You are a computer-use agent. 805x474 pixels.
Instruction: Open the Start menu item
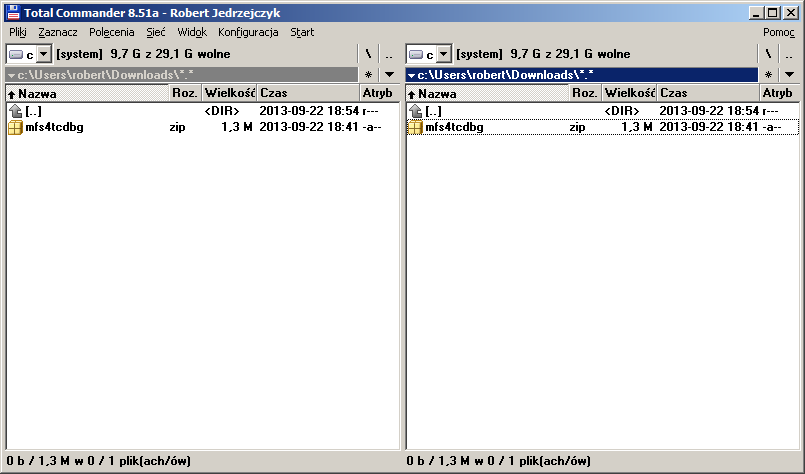tap(302, 32)
